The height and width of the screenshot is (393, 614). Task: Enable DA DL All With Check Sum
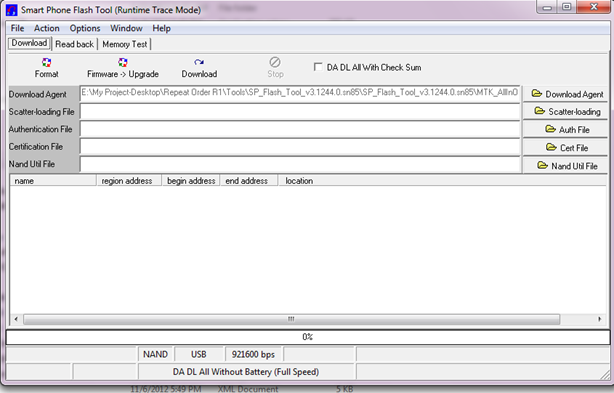click(x=318, y=67)
